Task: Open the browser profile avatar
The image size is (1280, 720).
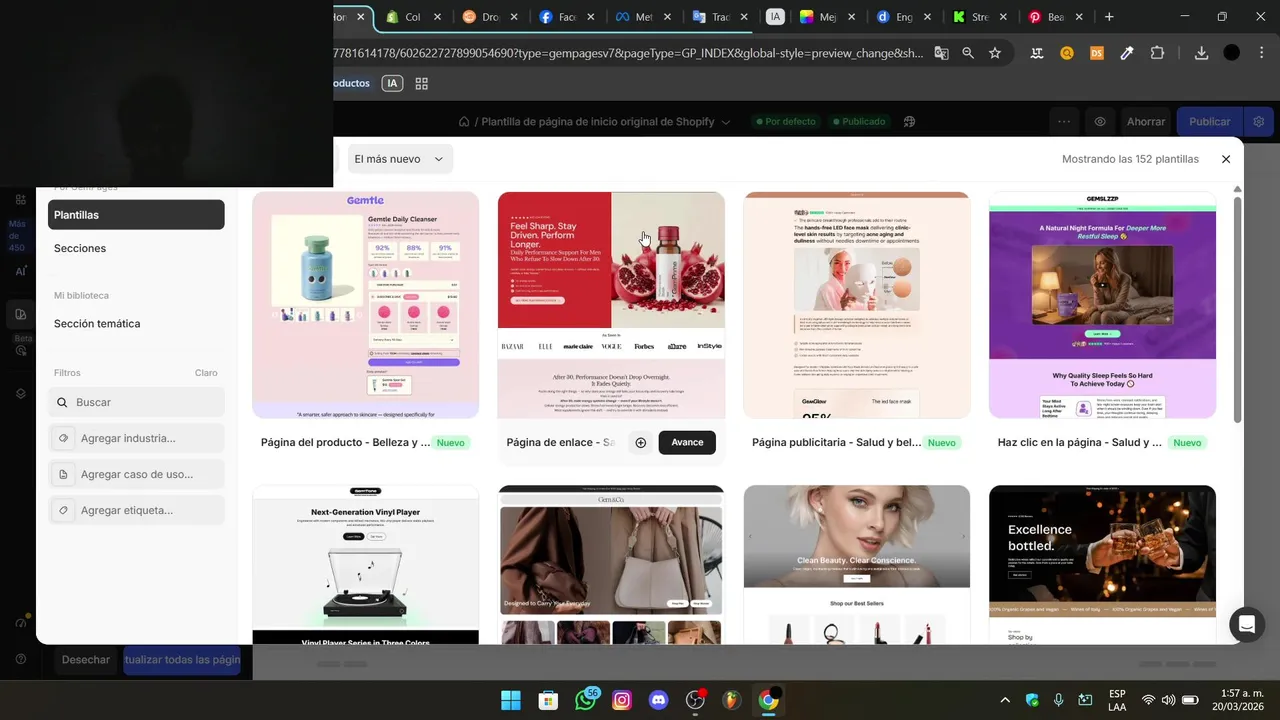Action: point(1232,53)
